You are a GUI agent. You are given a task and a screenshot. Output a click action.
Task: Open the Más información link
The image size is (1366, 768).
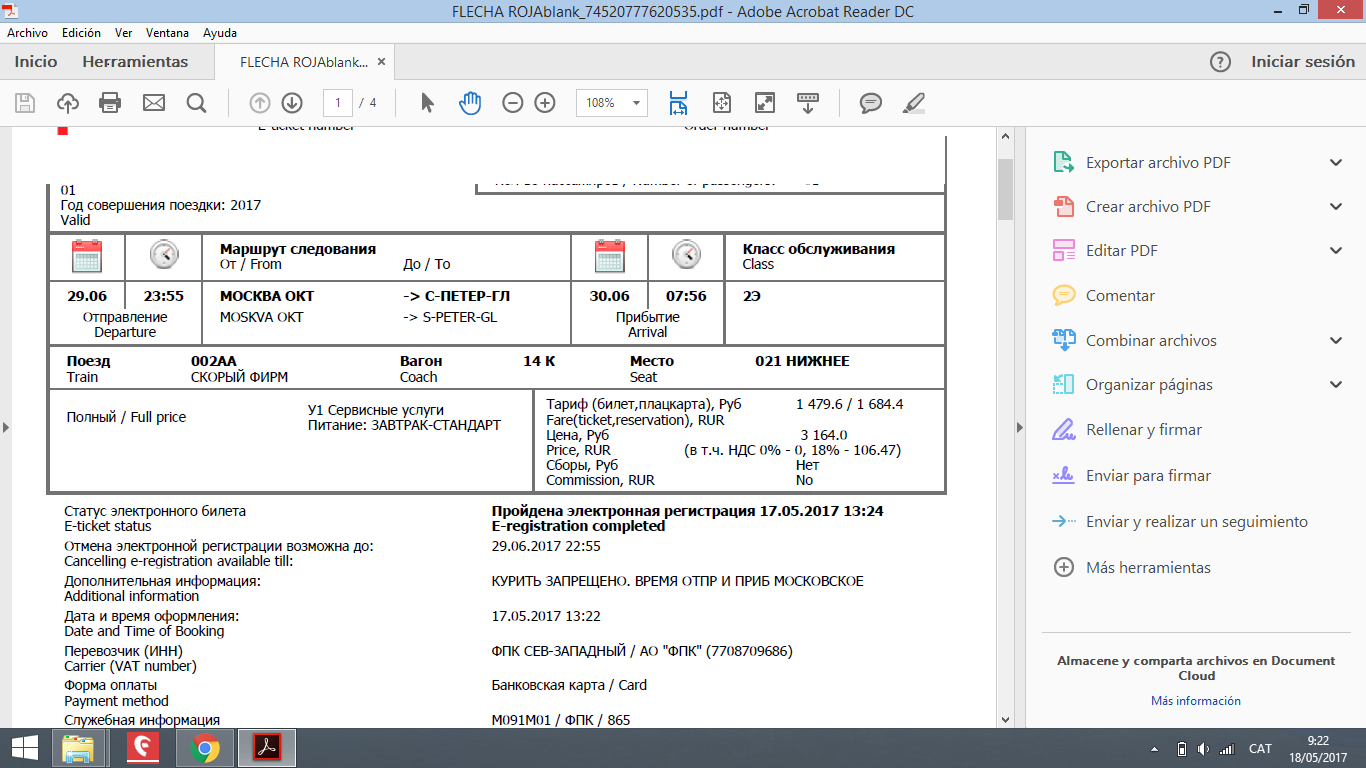(1195, 701)
